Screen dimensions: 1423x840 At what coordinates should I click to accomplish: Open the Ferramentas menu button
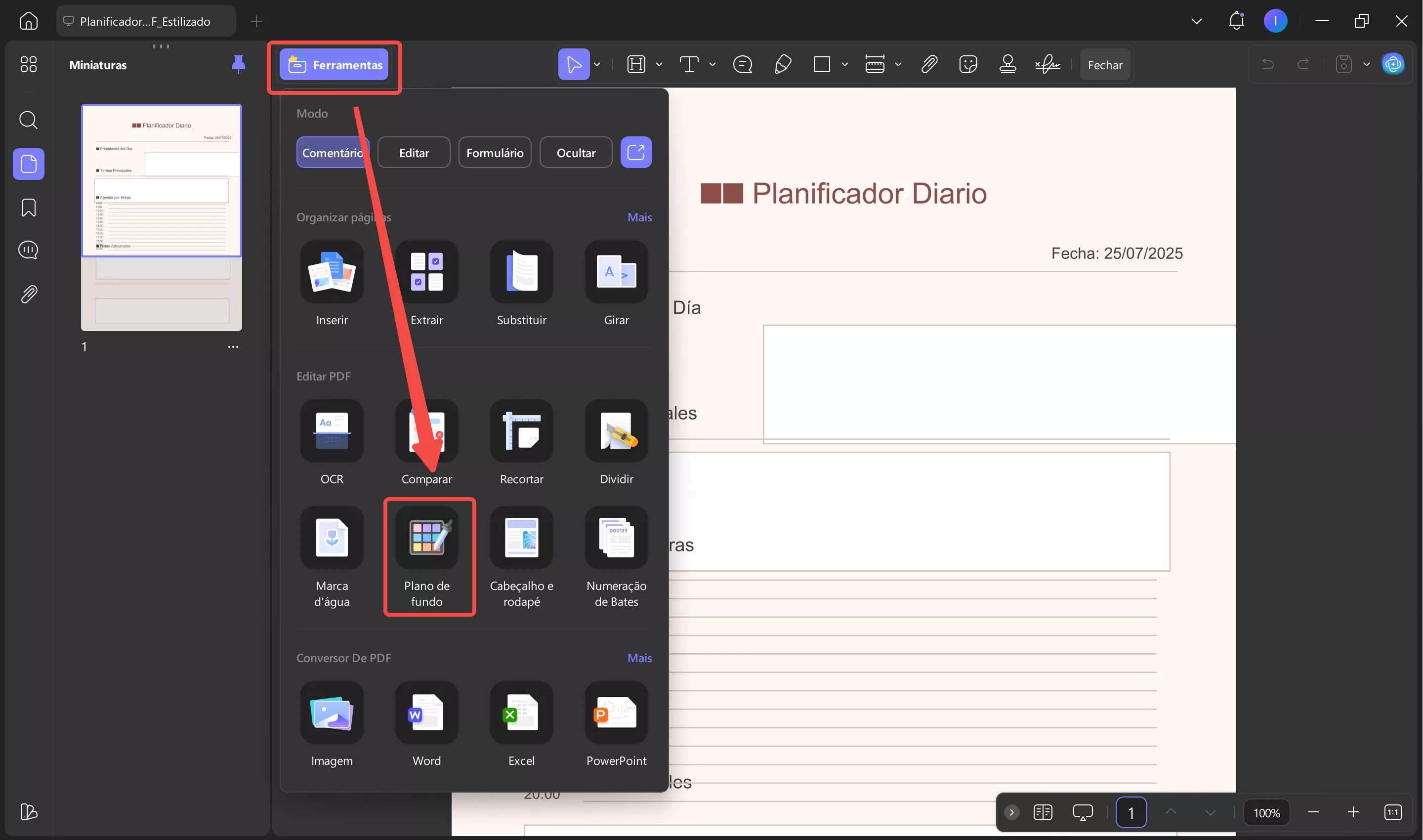click(x=334, y=65)
